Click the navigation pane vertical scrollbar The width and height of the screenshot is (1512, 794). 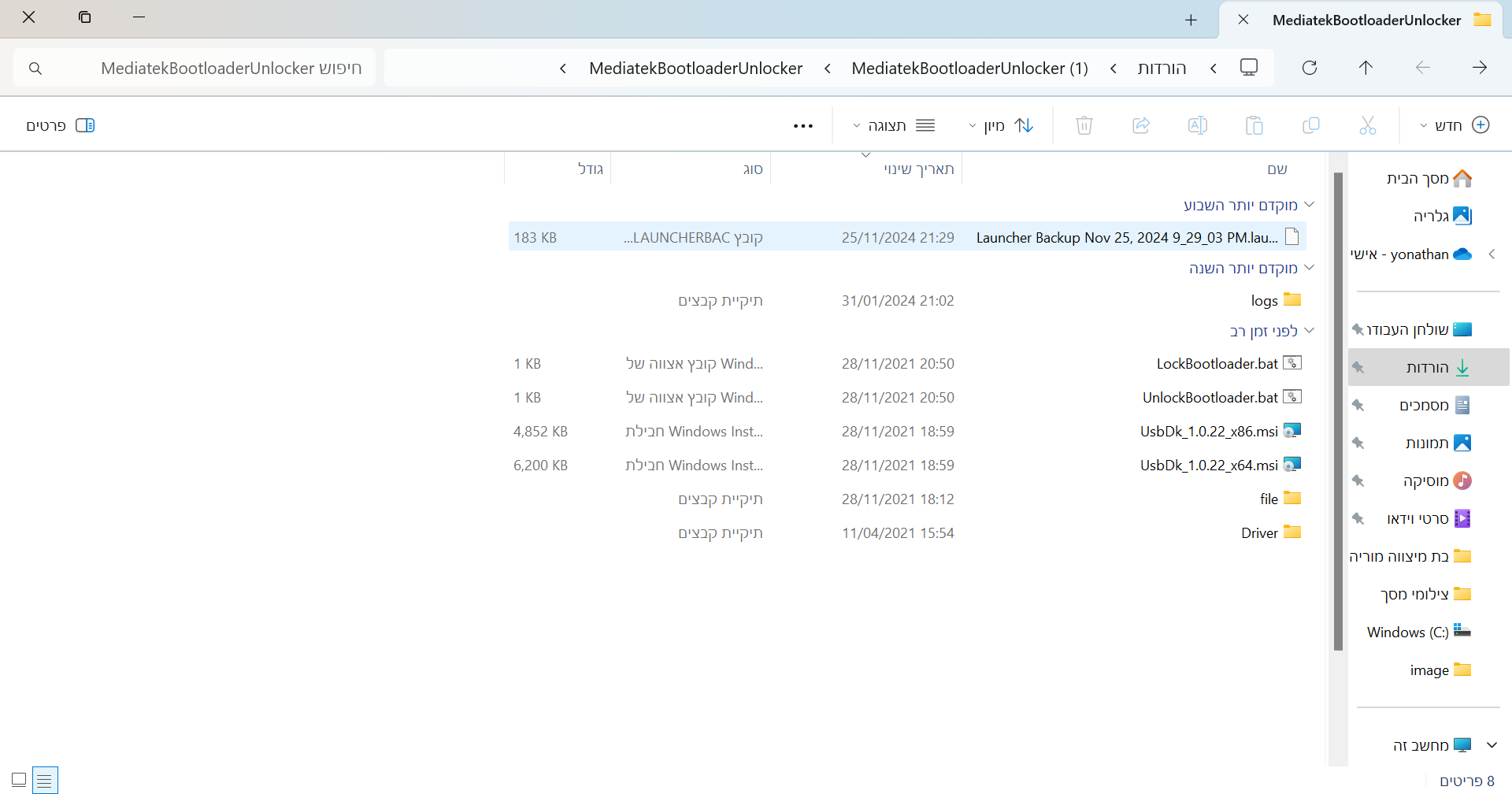pos(1337,411)
